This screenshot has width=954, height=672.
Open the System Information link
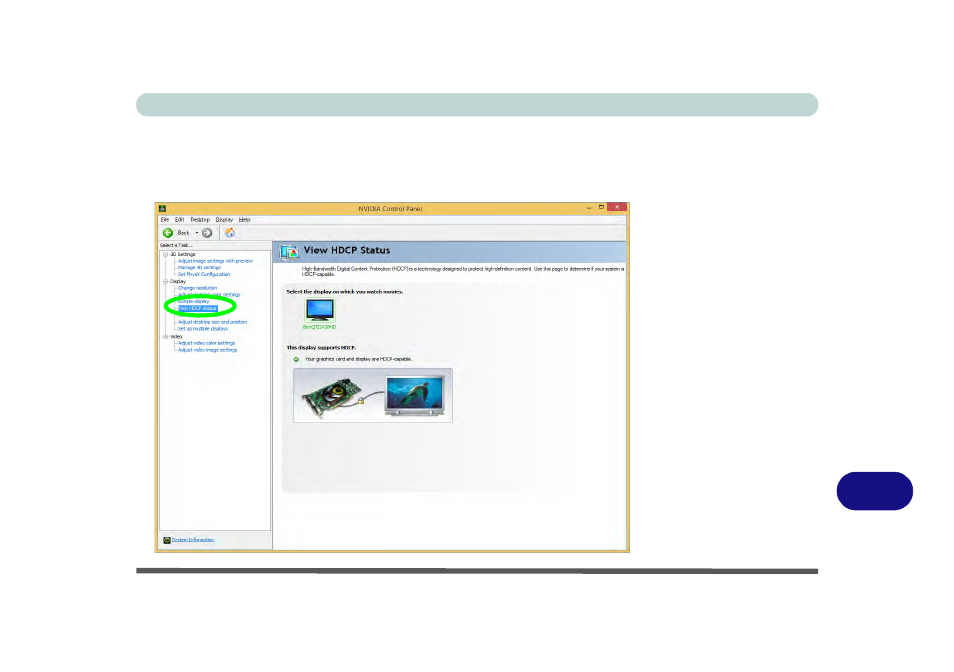click(193, 540)
